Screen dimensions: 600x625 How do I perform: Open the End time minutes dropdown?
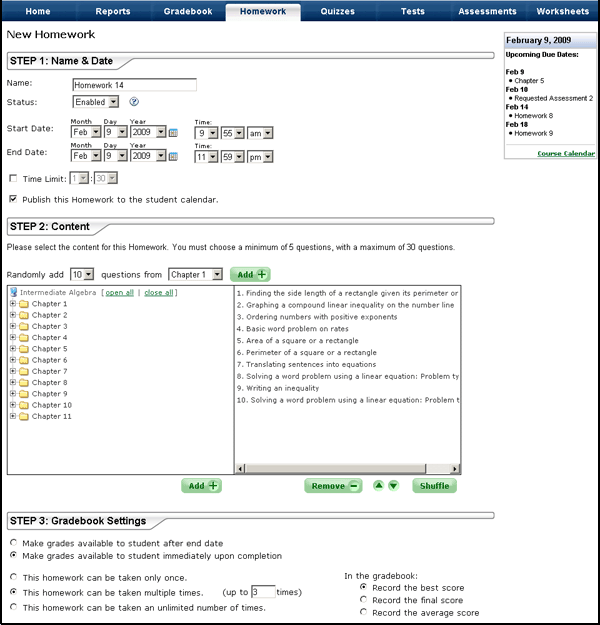(x=232, y=157)
